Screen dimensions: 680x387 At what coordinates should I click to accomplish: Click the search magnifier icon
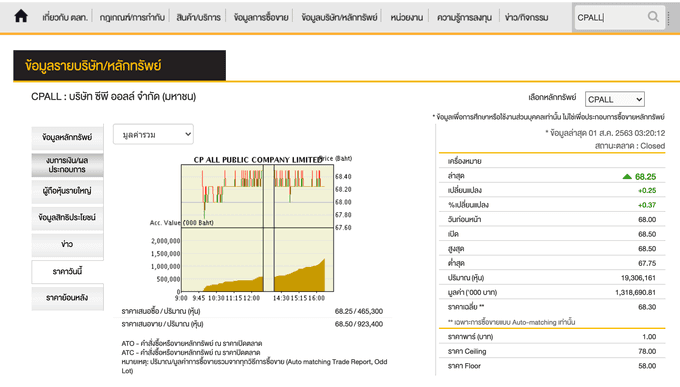653,17
